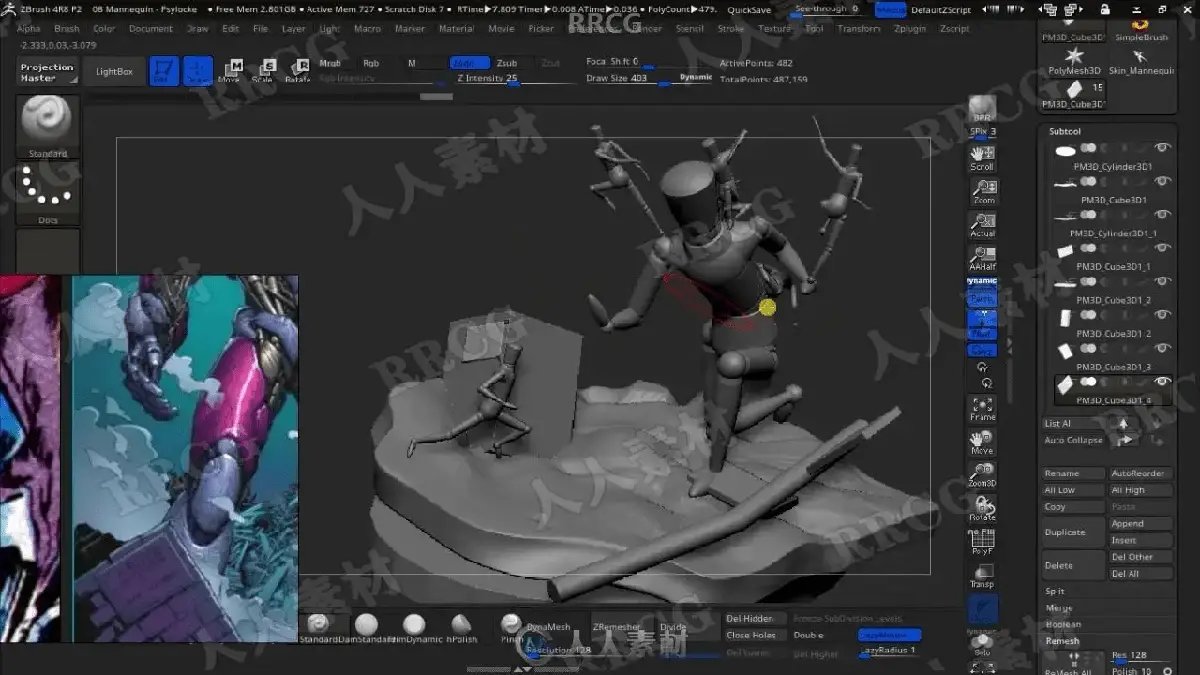
Task: Click List All subtools
Action: pos(1073,423)
